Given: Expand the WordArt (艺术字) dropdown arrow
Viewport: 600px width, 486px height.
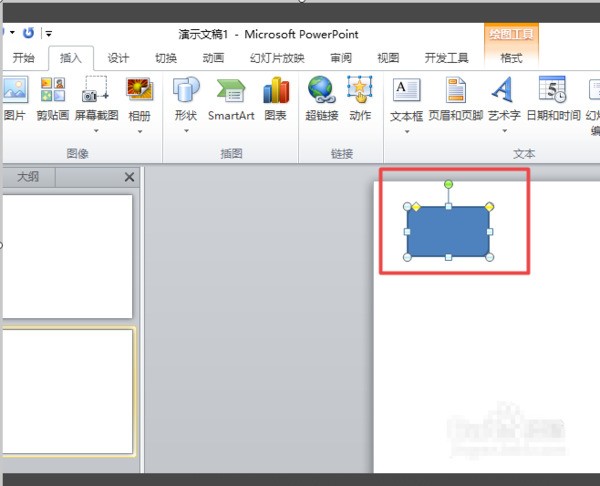Looking at the screenshot, I should click(x=504, y=130).
